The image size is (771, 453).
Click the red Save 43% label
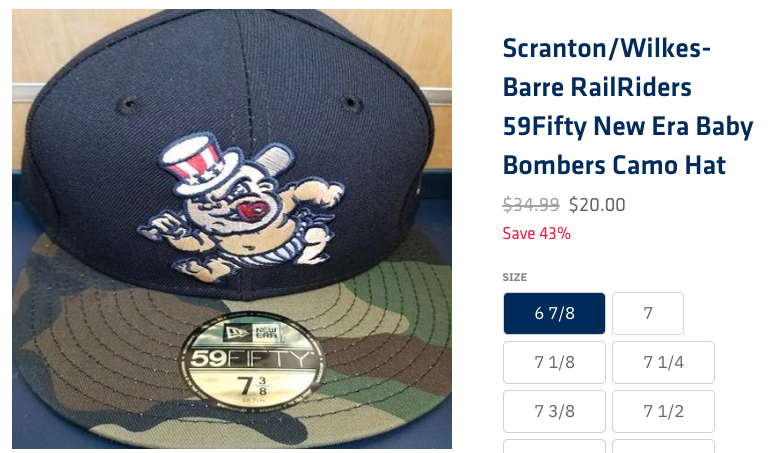(536, 234)
